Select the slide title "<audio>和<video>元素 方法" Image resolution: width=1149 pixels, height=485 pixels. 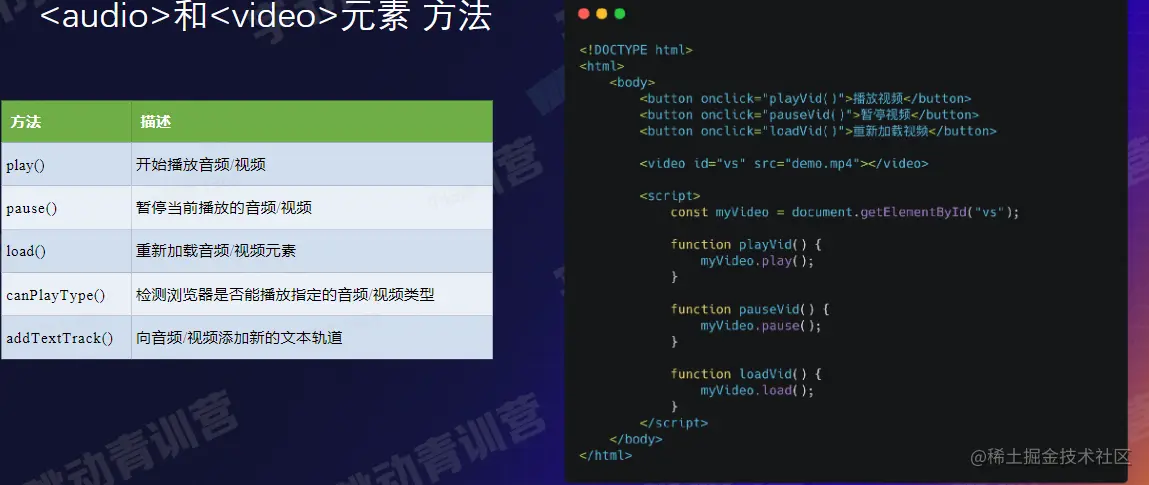265,17
